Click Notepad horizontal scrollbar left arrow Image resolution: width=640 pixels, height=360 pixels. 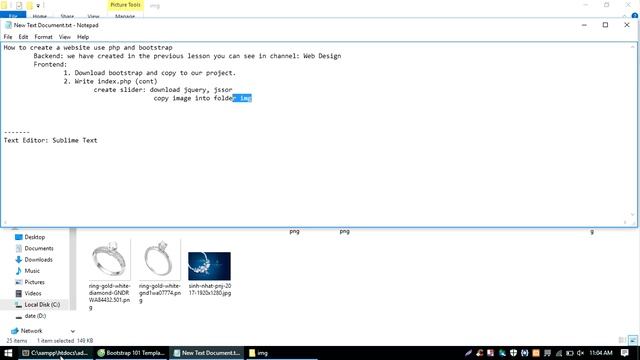[x=5, y=223]
